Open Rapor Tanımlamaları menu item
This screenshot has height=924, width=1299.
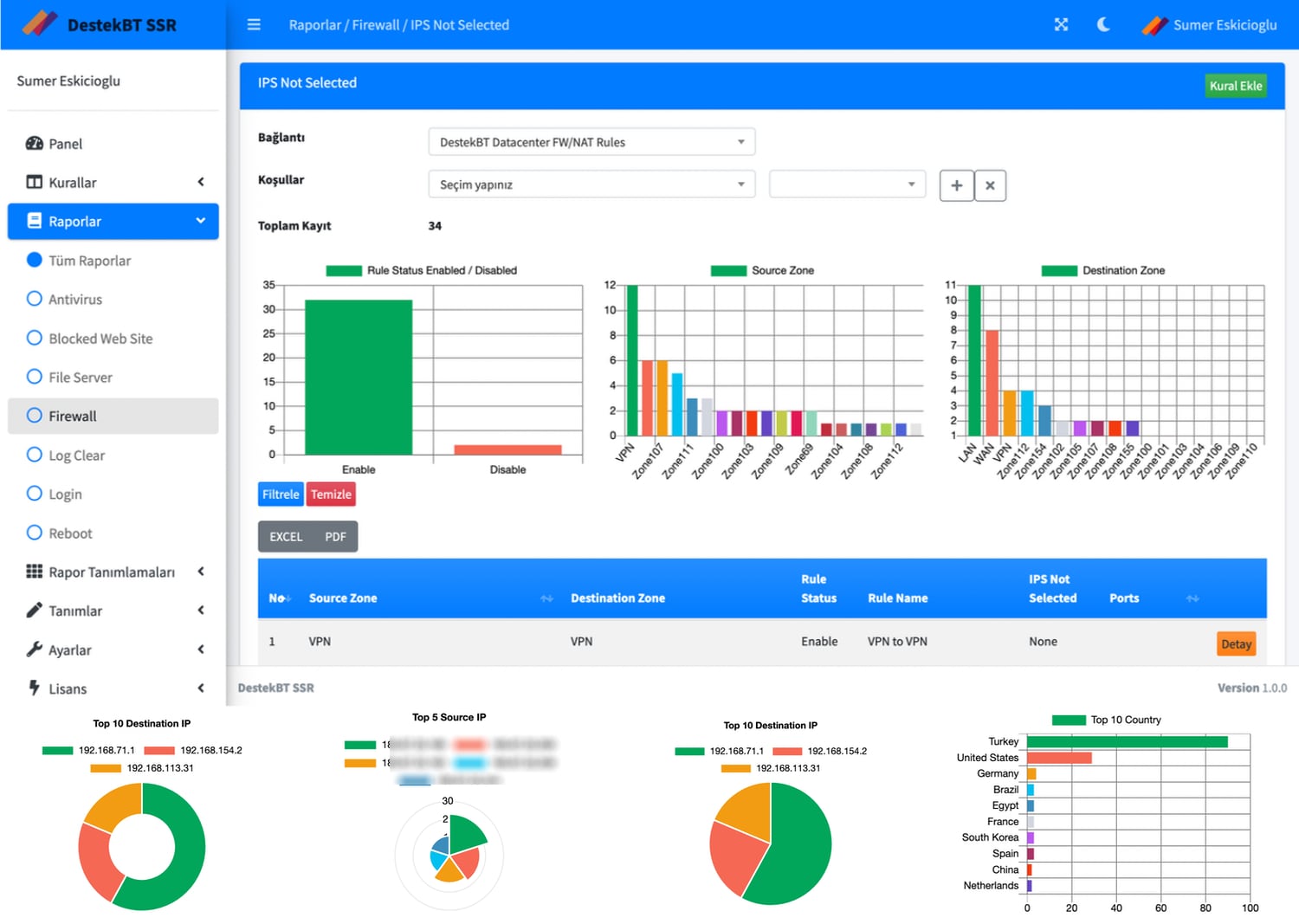(113, 572)
